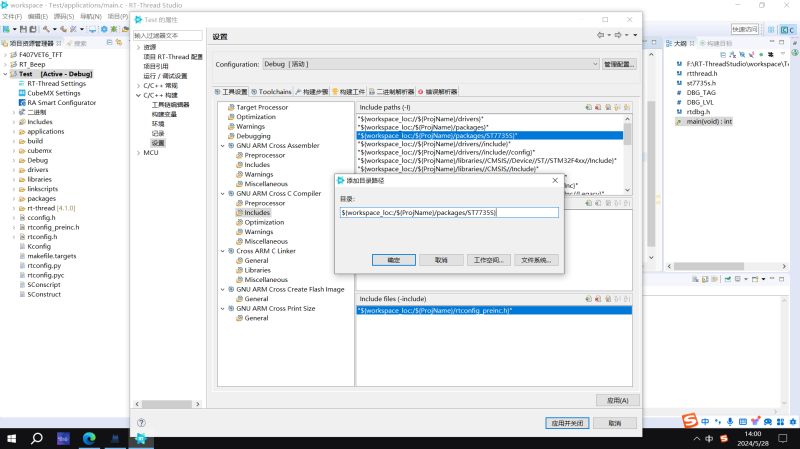
Task: Select the packages/ST7735S include path row
Action: (x=490, y=136)
